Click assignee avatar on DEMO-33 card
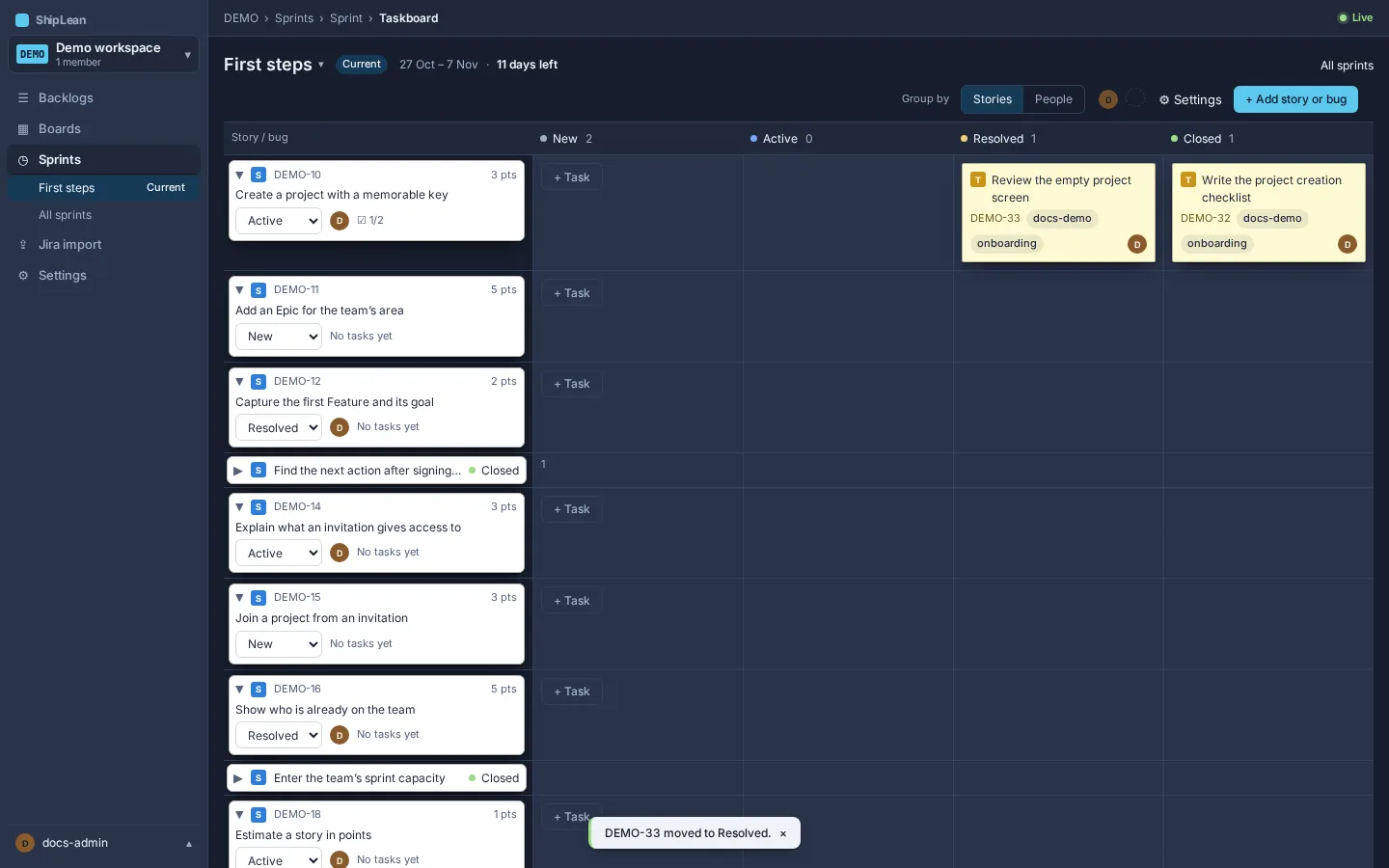This screenshot has height=868, width=1389. tap(1137, 244)
